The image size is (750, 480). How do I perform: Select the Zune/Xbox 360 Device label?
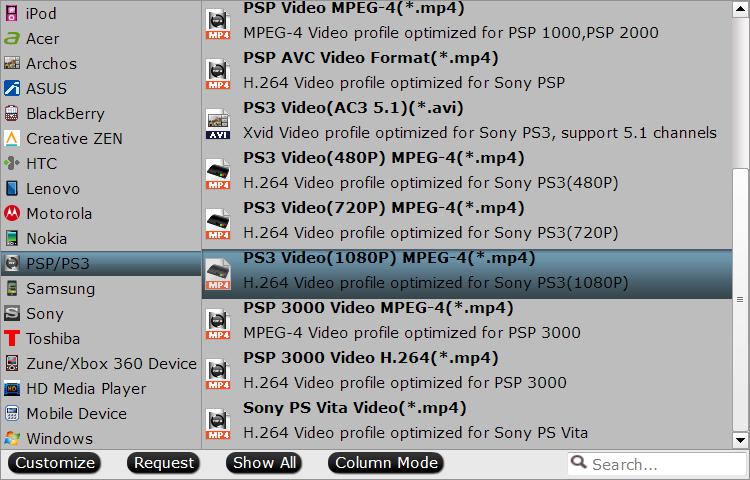111,363
